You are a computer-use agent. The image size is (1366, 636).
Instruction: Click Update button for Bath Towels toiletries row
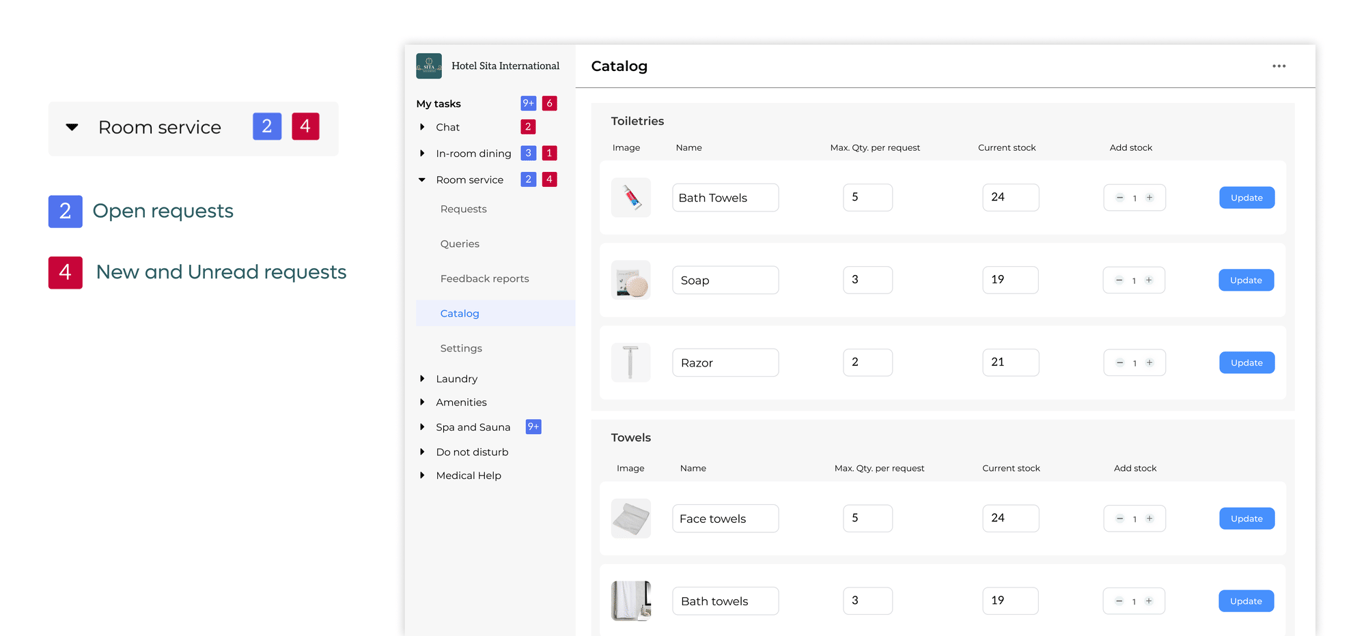point(1246,198)
